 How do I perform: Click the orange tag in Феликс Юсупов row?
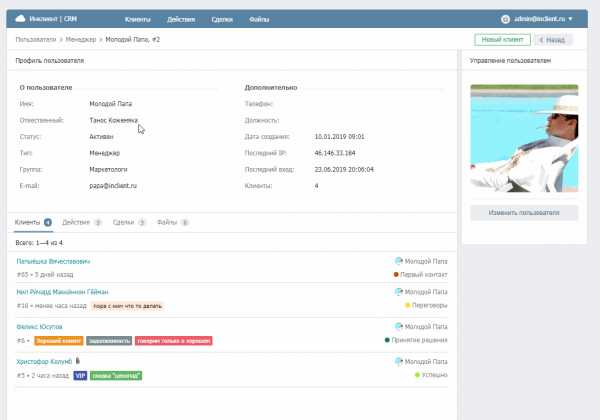pos(59,341)
